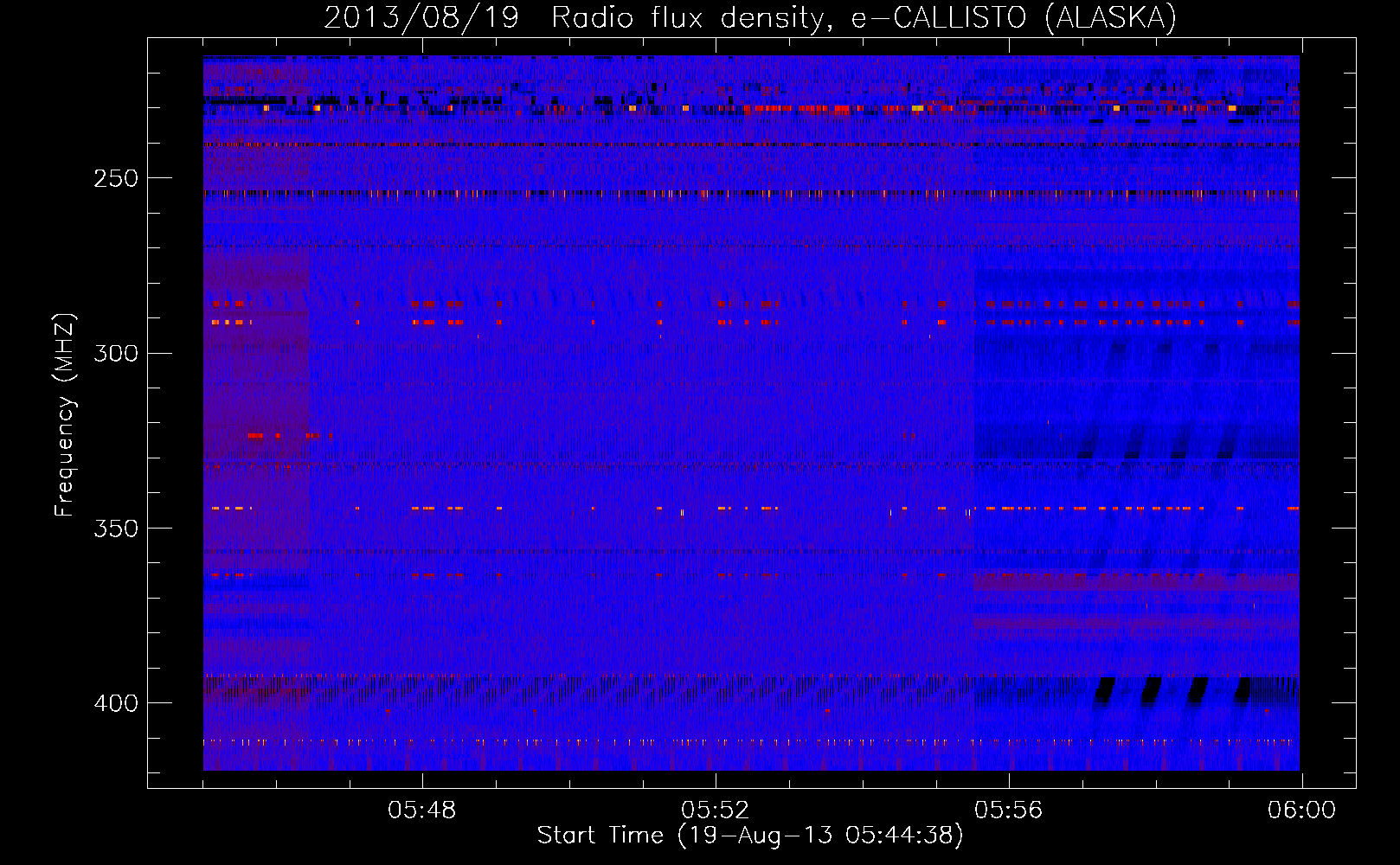Click the 'Start Time (19-Aug-13 05:44:38)' axis label
The image size is (1400, 865).
coord(750,836)
